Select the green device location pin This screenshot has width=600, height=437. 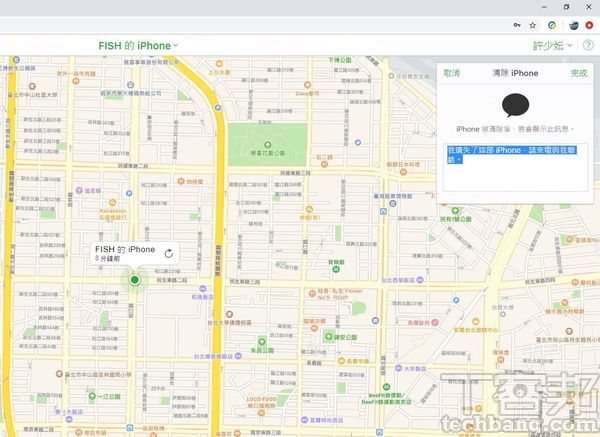pyautogui.click(x=134, y=280)
